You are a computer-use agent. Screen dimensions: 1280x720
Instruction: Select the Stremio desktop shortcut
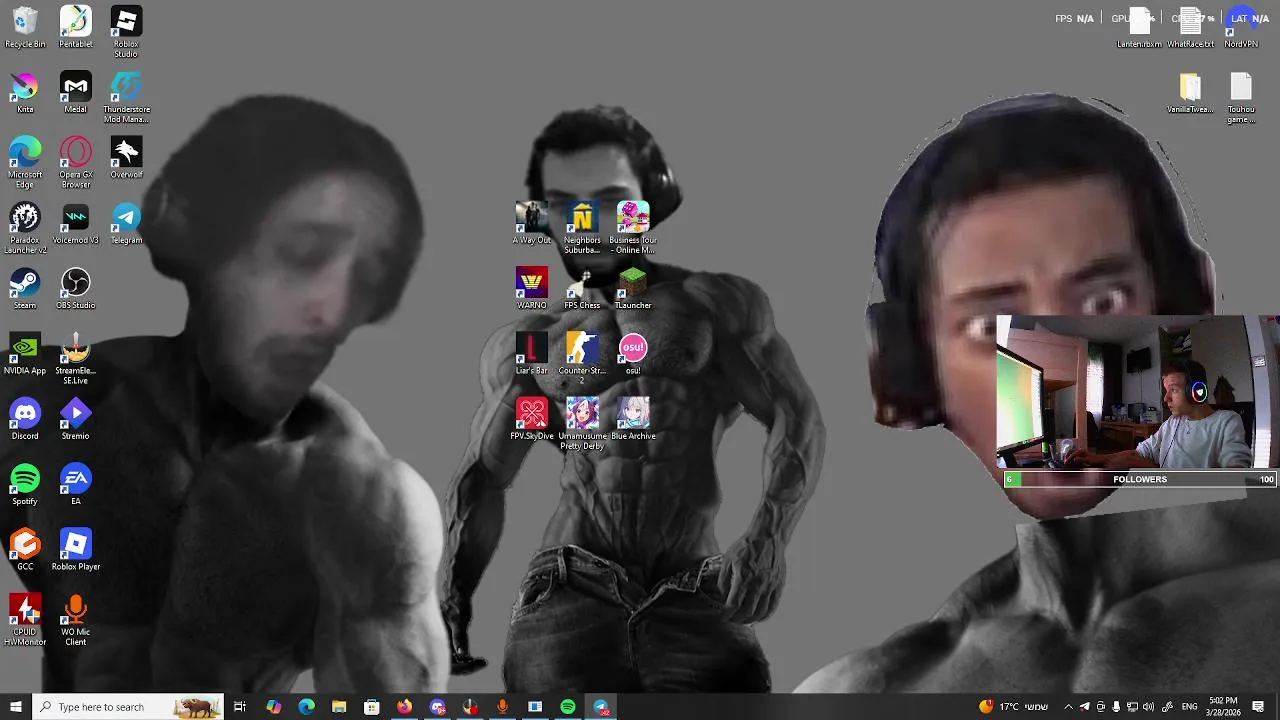point(76,419)
